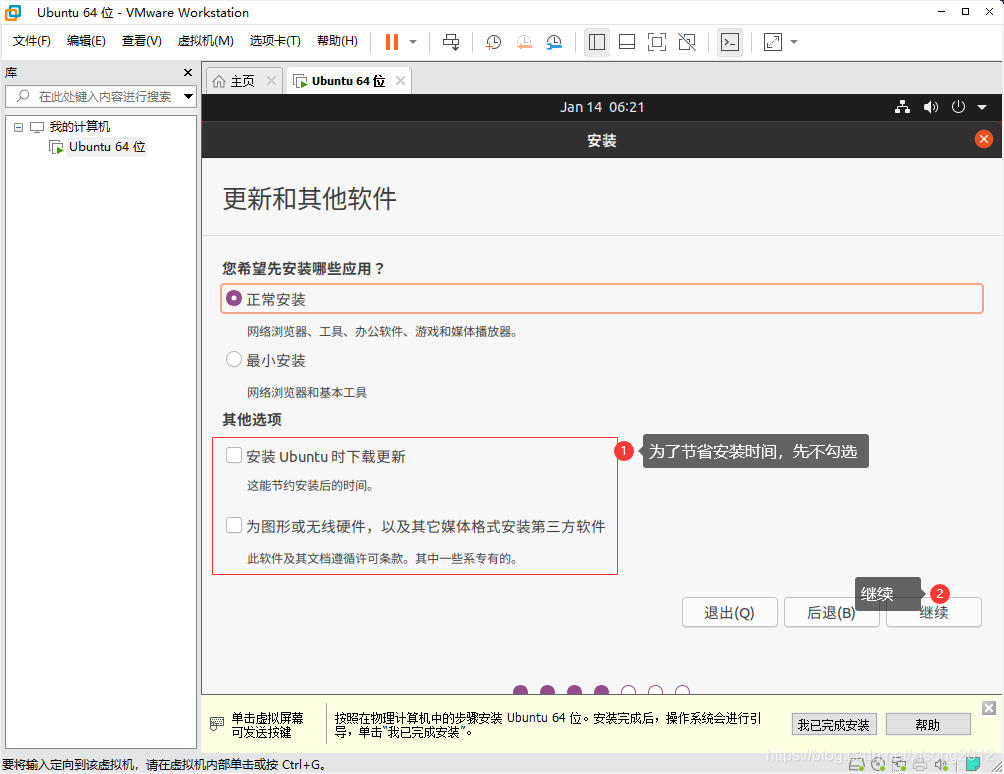
Task: Close the Ubuntu installer window
Action: pos(984,139)
